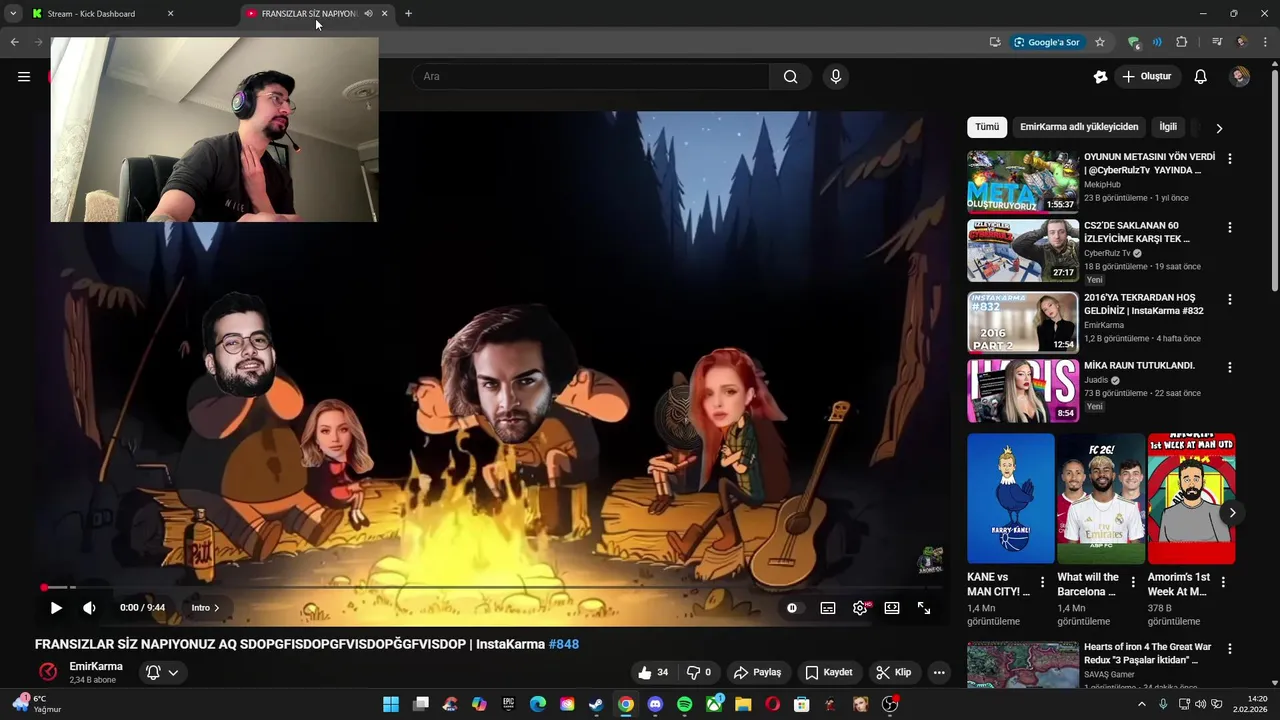Click the Oluştur create button
The width and height of the screenshot is (1280, 720).
pos(1147,76)
